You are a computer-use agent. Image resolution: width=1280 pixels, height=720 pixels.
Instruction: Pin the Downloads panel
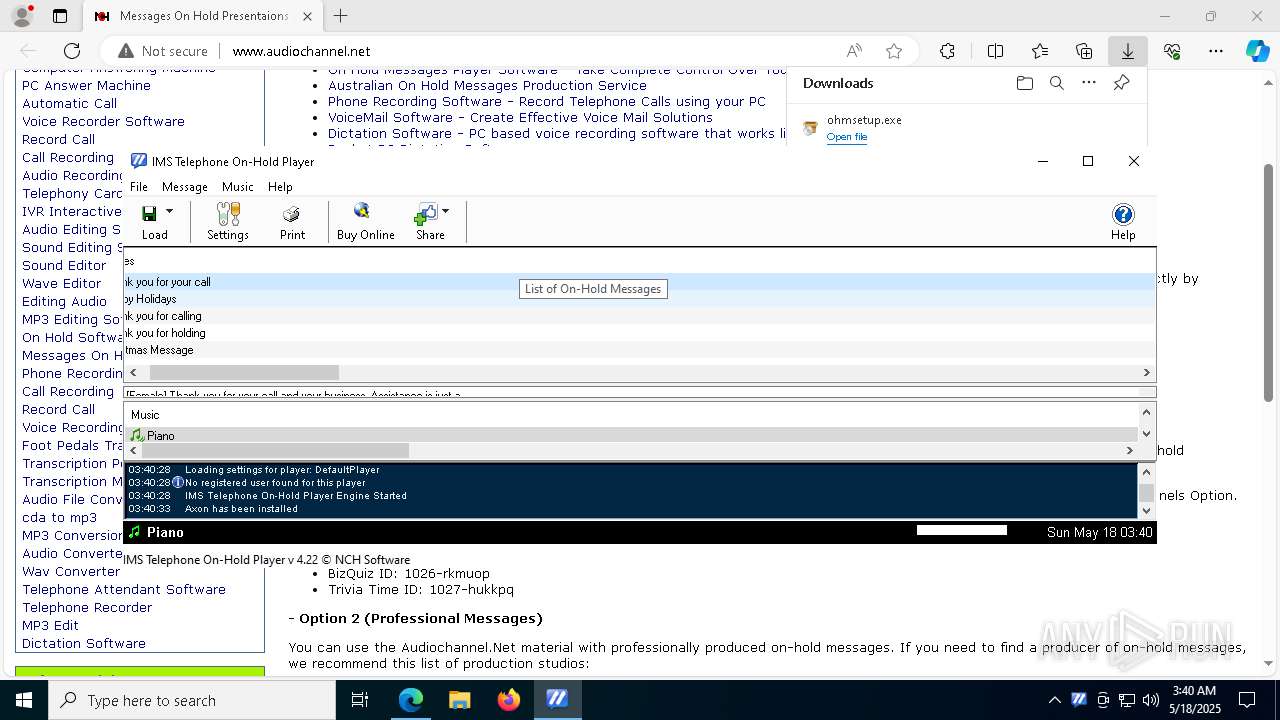(1122, 83)
